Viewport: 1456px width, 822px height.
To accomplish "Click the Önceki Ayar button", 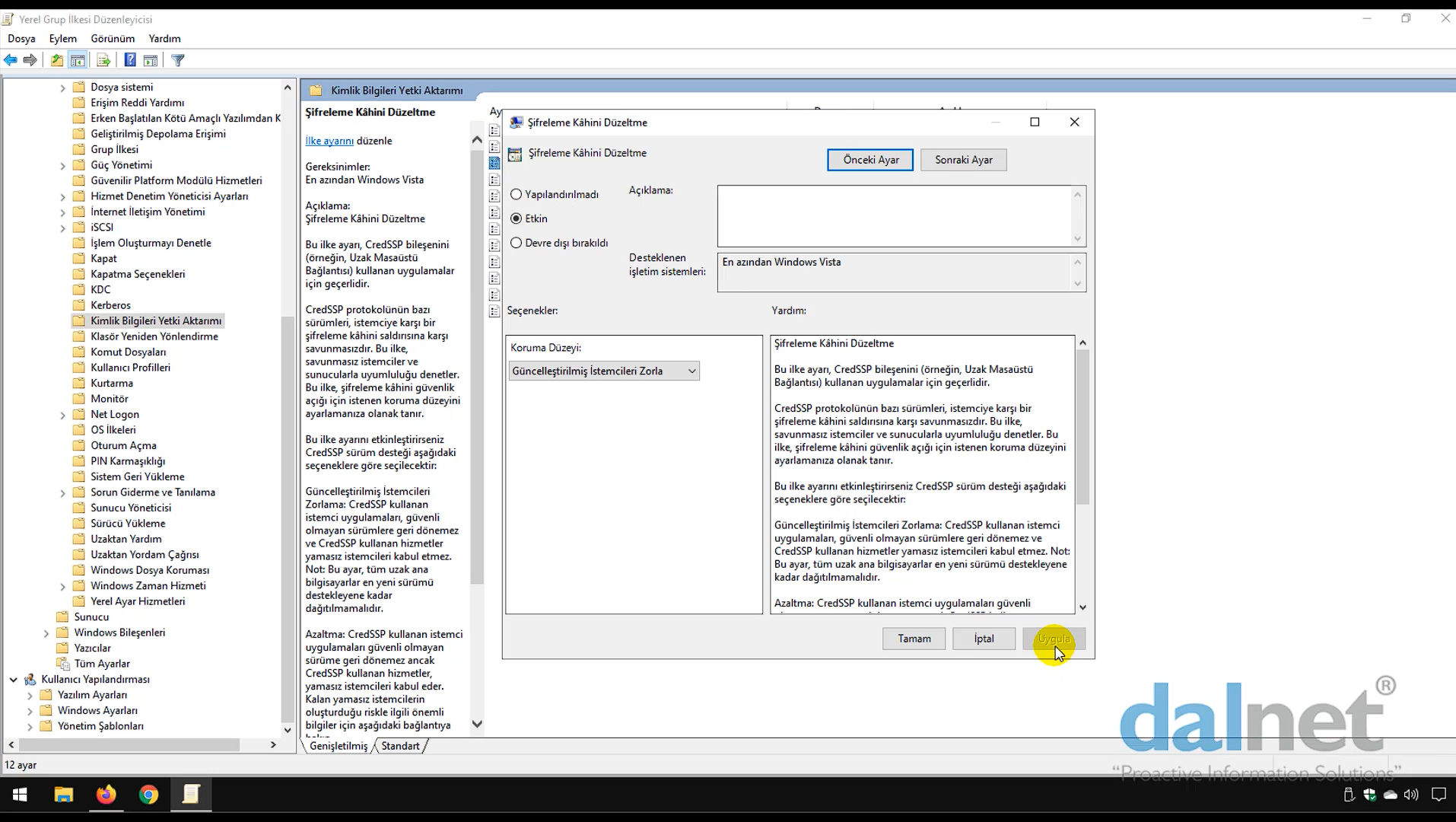I will click(870, 160).
